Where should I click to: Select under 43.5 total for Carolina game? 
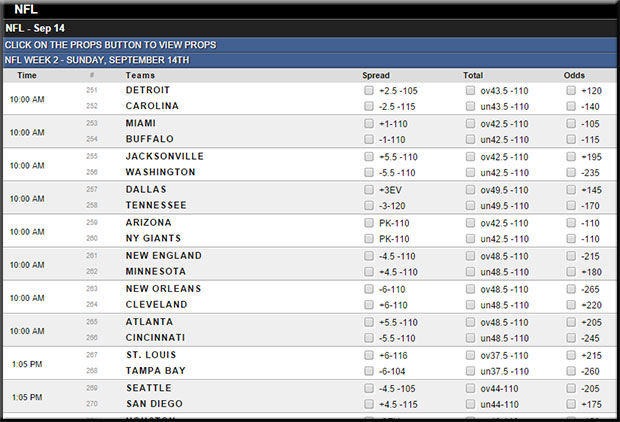pyautogui.click(x=470, y=106)
